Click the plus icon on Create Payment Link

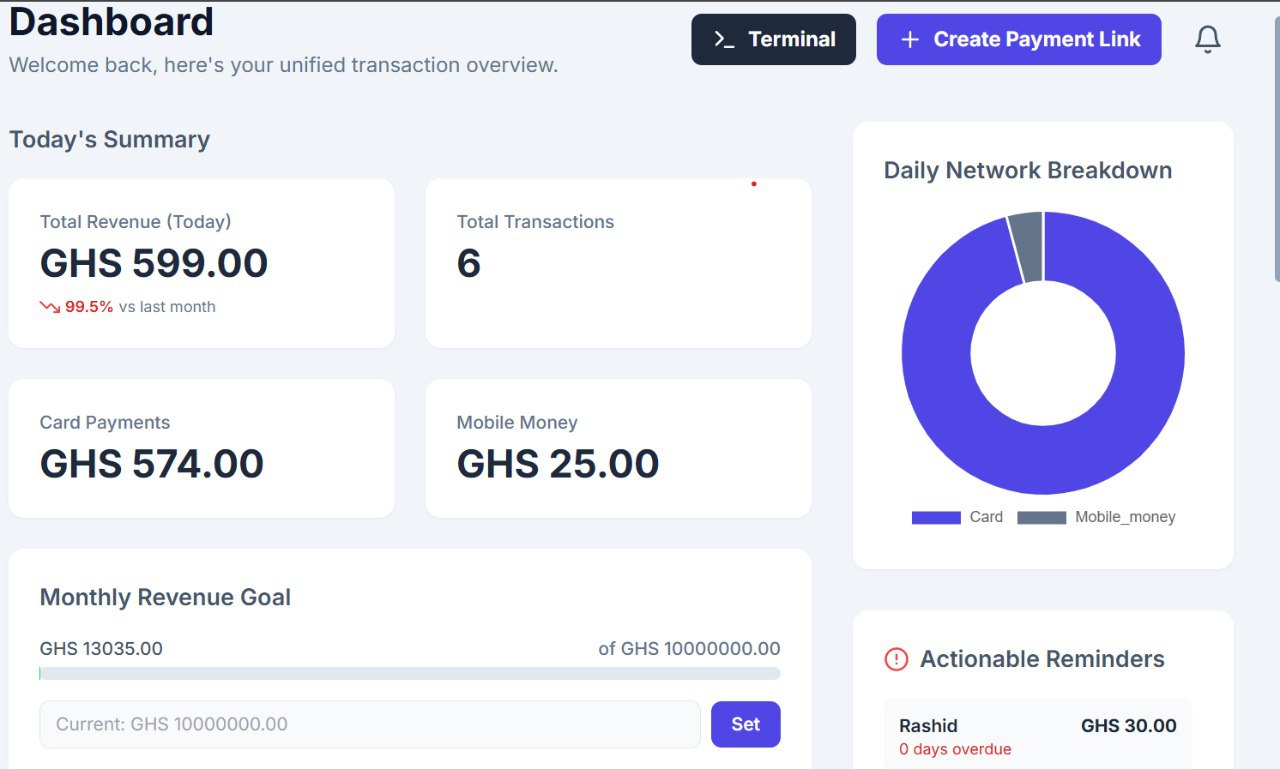(909, 39)
